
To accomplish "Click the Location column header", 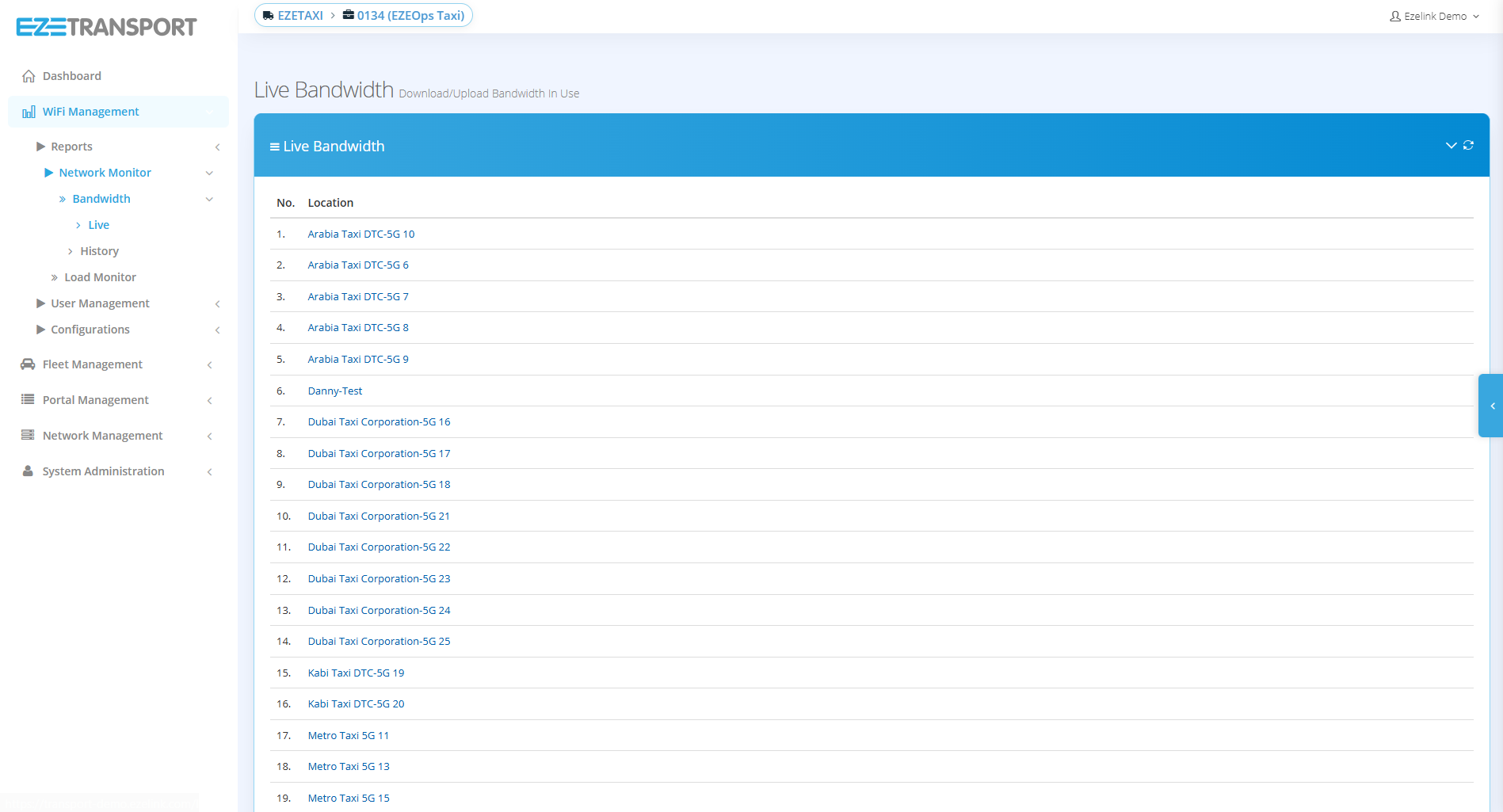I will [x=330, y=203].
